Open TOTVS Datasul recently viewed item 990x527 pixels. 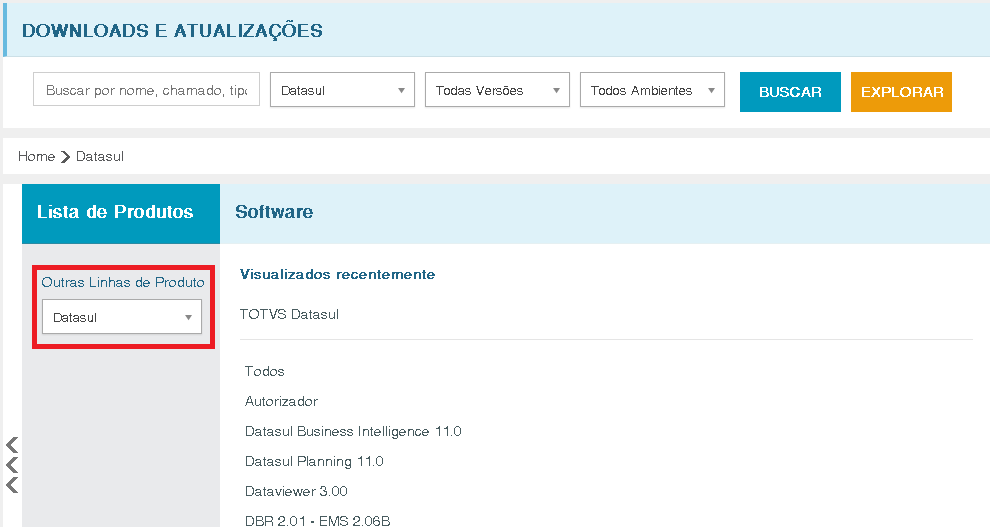[289, 314]
